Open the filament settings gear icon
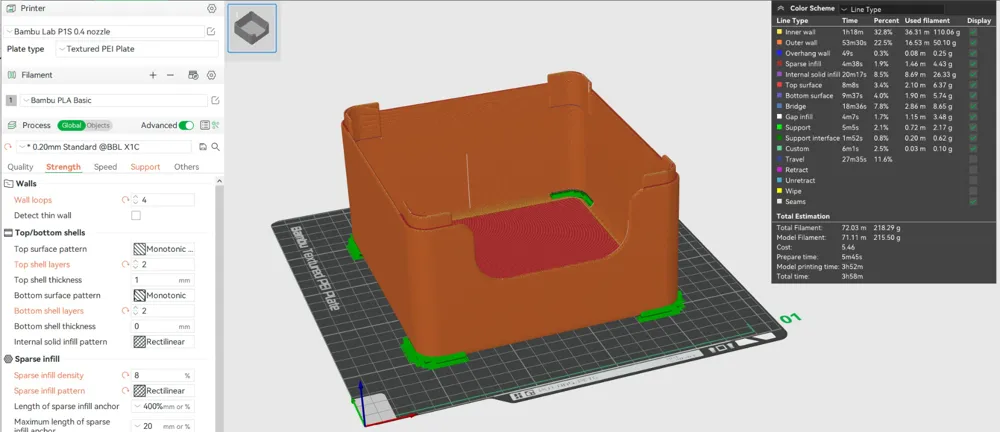 coord(212,75)
